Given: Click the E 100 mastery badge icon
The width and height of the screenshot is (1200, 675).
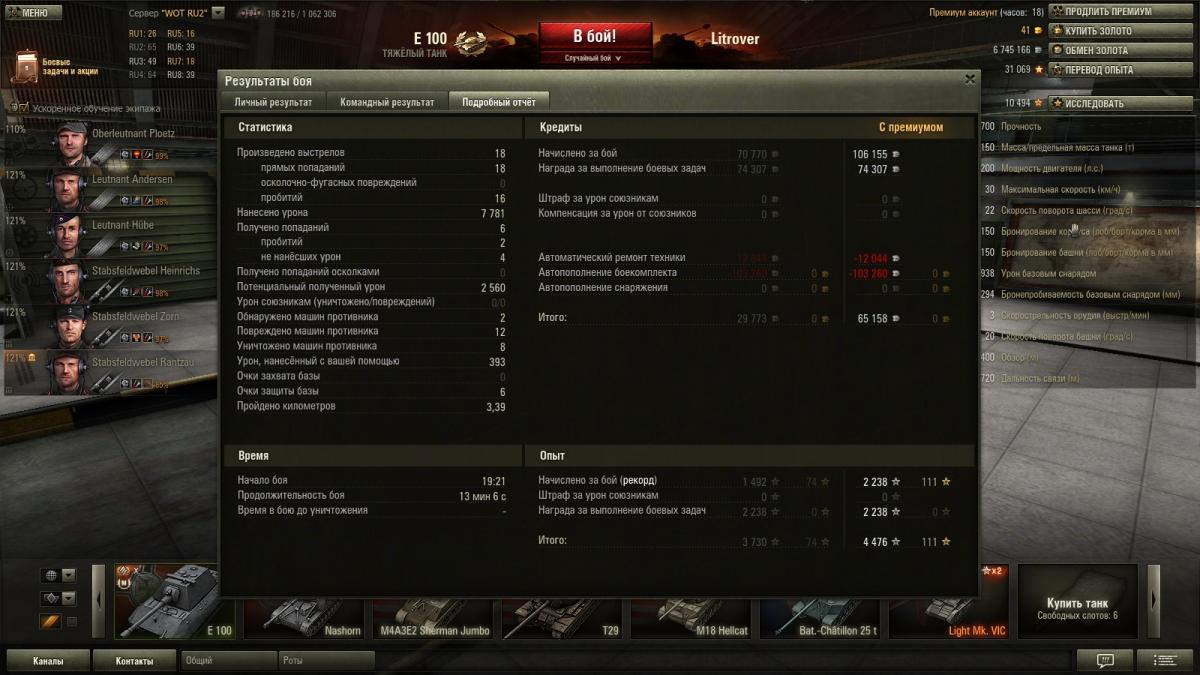Looking at the screenshot, I should tap(469, 41).
